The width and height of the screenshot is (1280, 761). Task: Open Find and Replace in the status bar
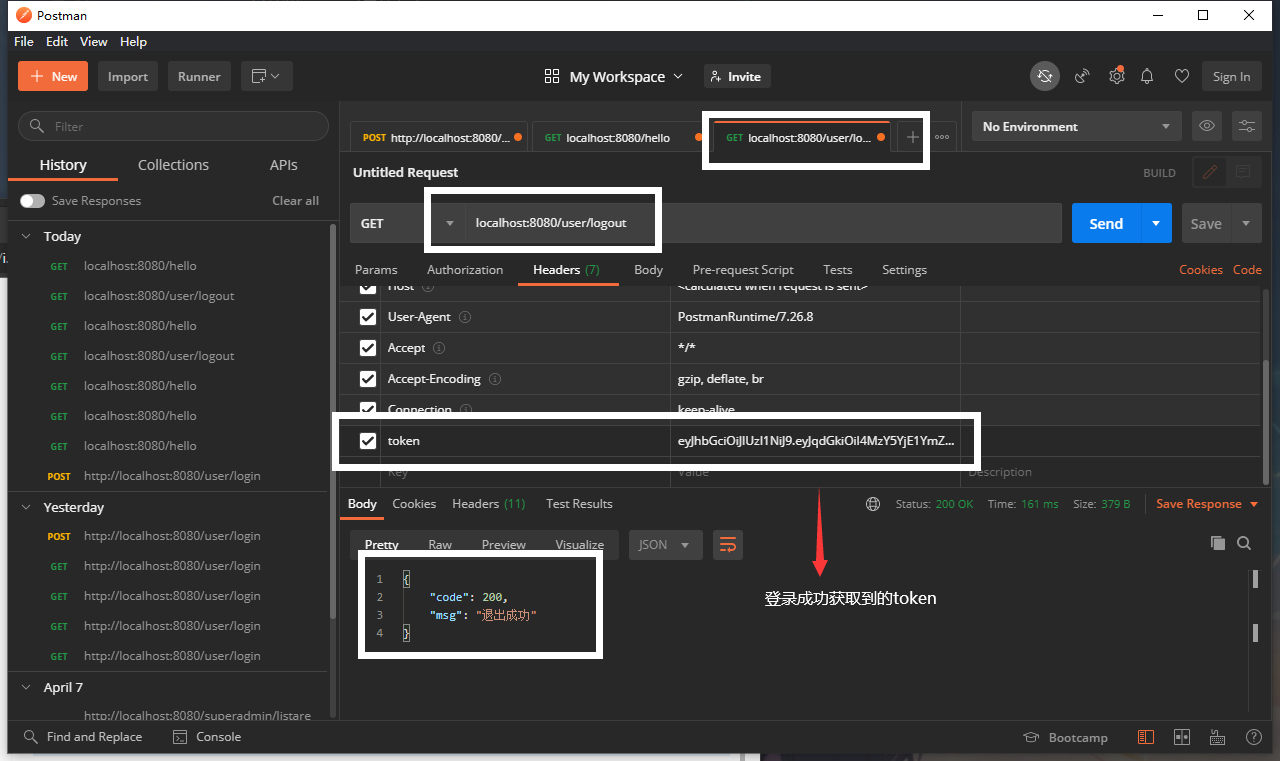point(83,737)
